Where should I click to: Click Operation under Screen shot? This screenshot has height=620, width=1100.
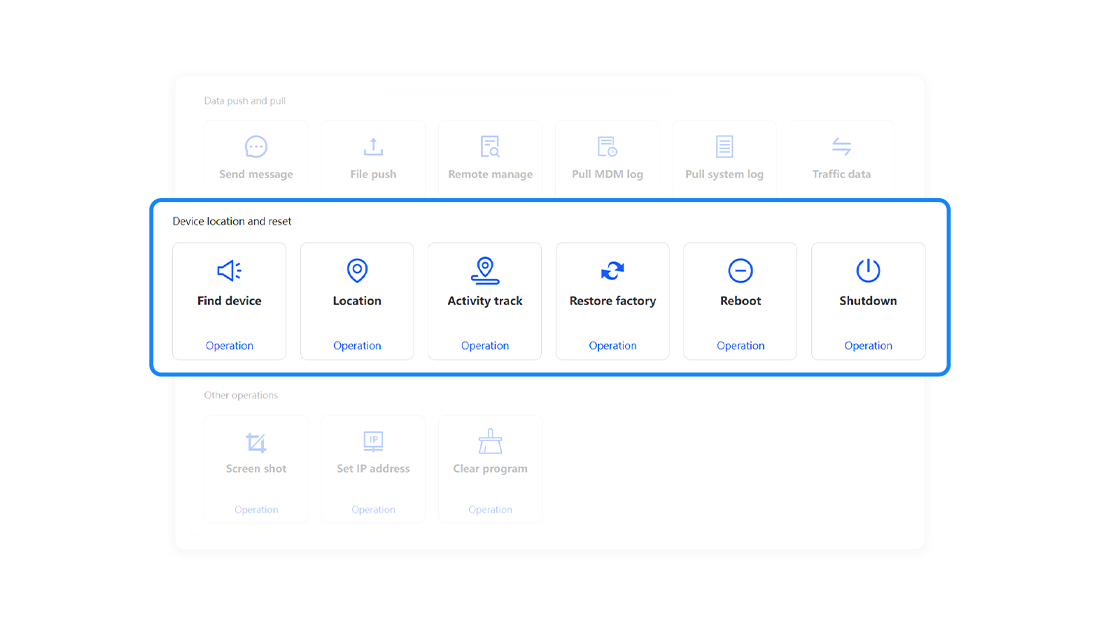256,510
